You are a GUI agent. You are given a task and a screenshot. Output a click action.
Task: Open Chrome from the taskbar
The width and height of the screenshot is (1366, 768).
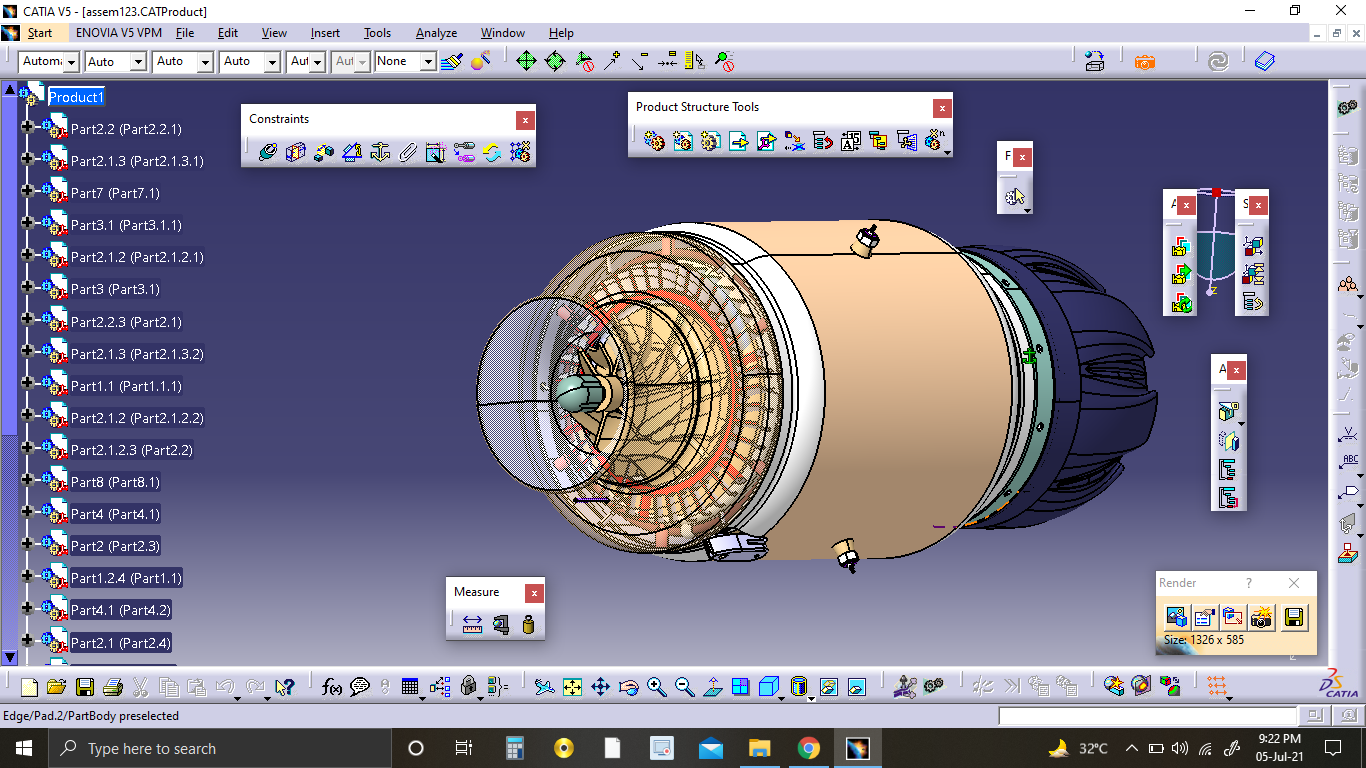point(809,748)
